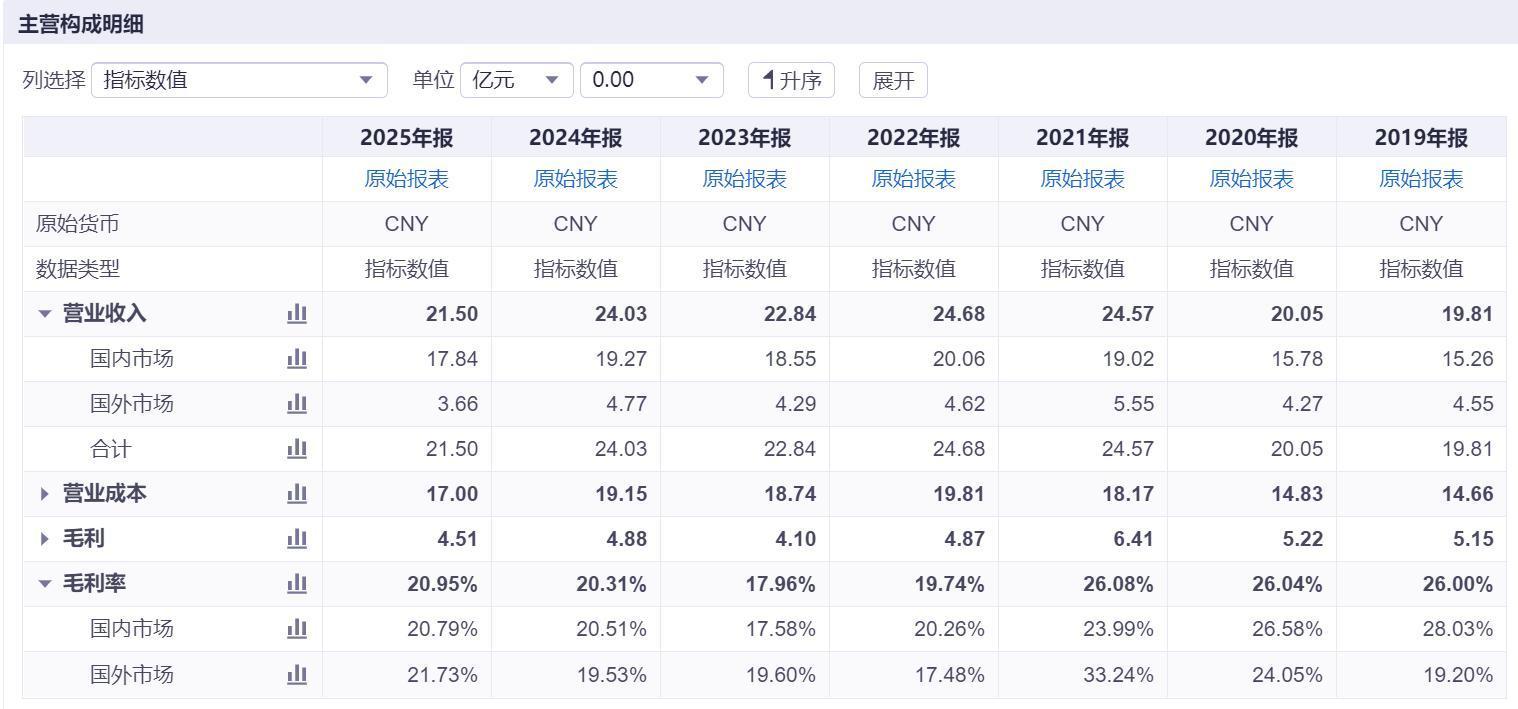Open chart icon for 营业成本 row
The height and width of the screenshot is (709, 1518).
(297, 494)
